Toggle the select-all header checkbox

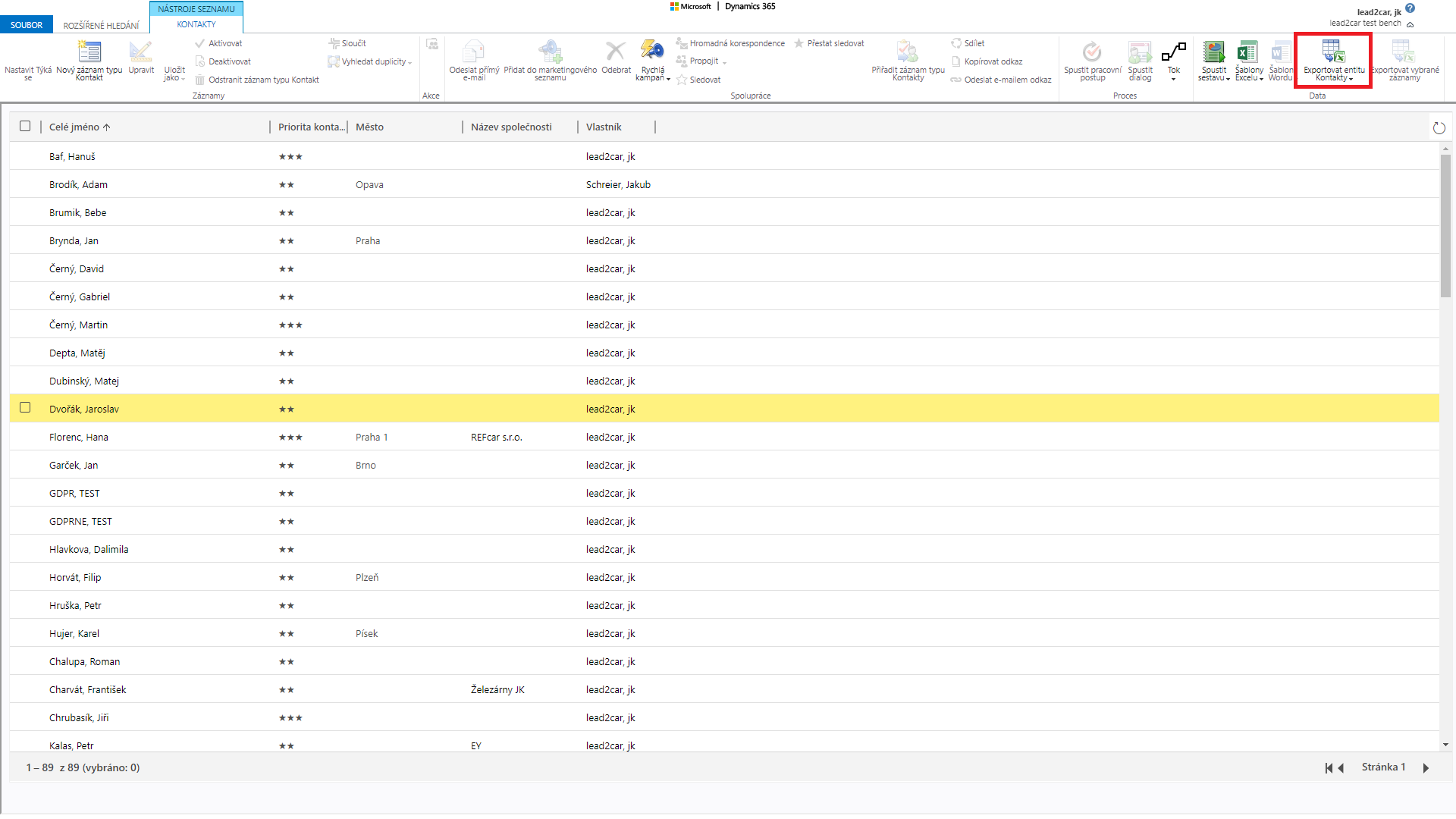(25, 127)
